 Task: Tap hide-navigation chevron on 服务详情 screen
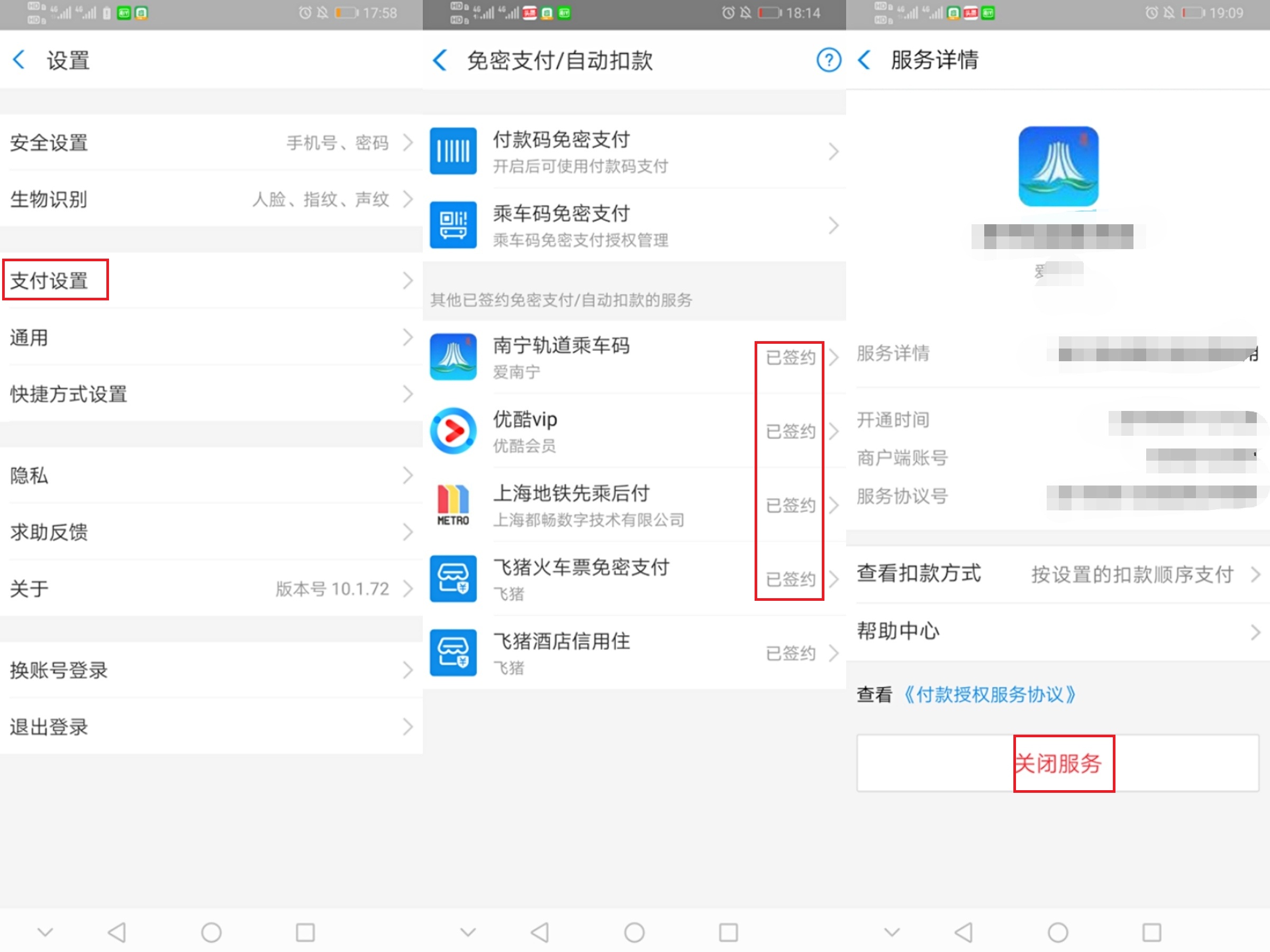tap(892, 932)
